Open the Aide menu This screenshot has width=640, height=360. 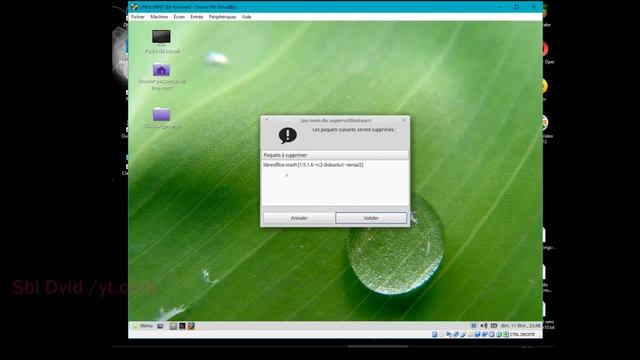point(246,17)
